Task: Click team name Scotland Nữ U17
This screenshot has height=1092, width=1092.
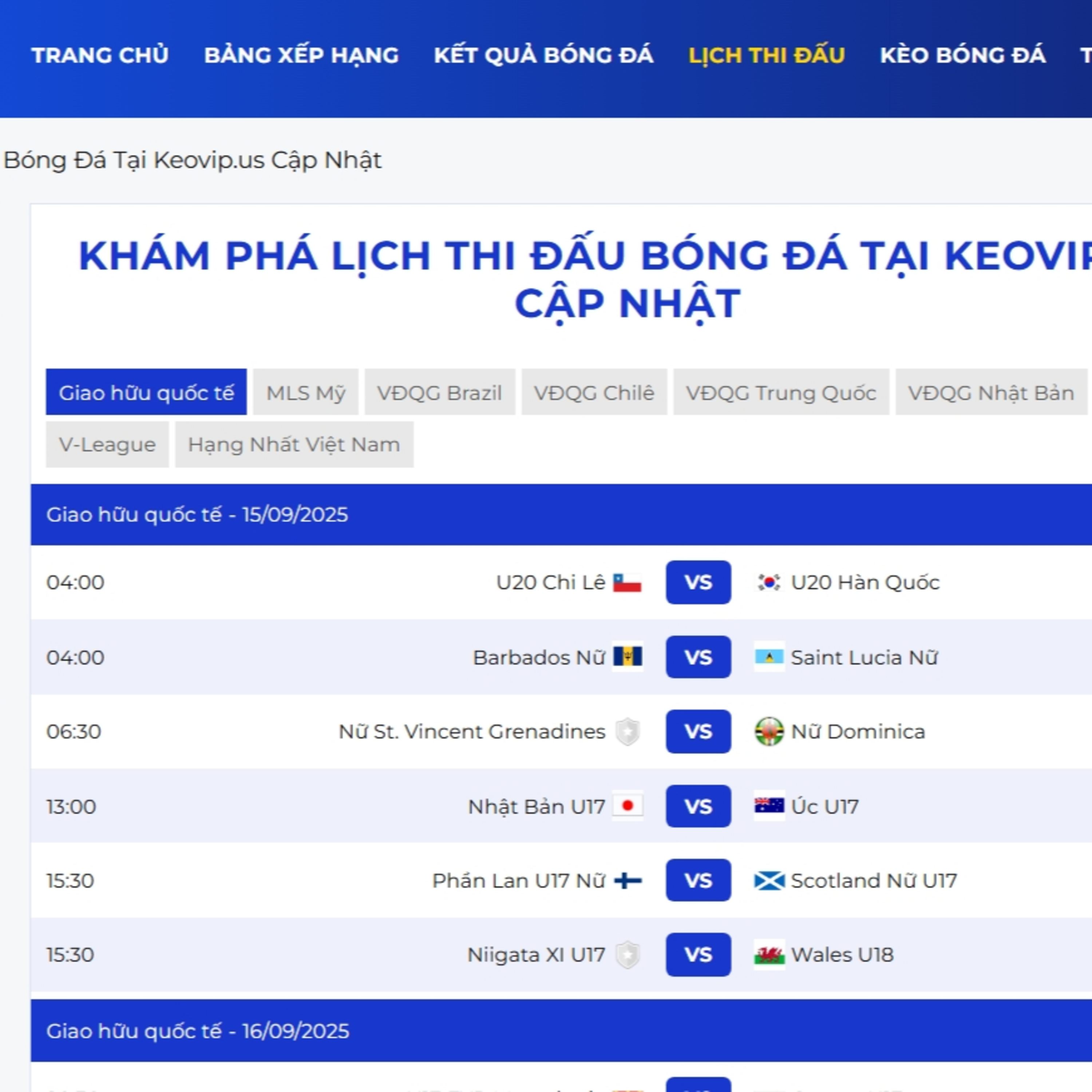Action: (873, 881)
